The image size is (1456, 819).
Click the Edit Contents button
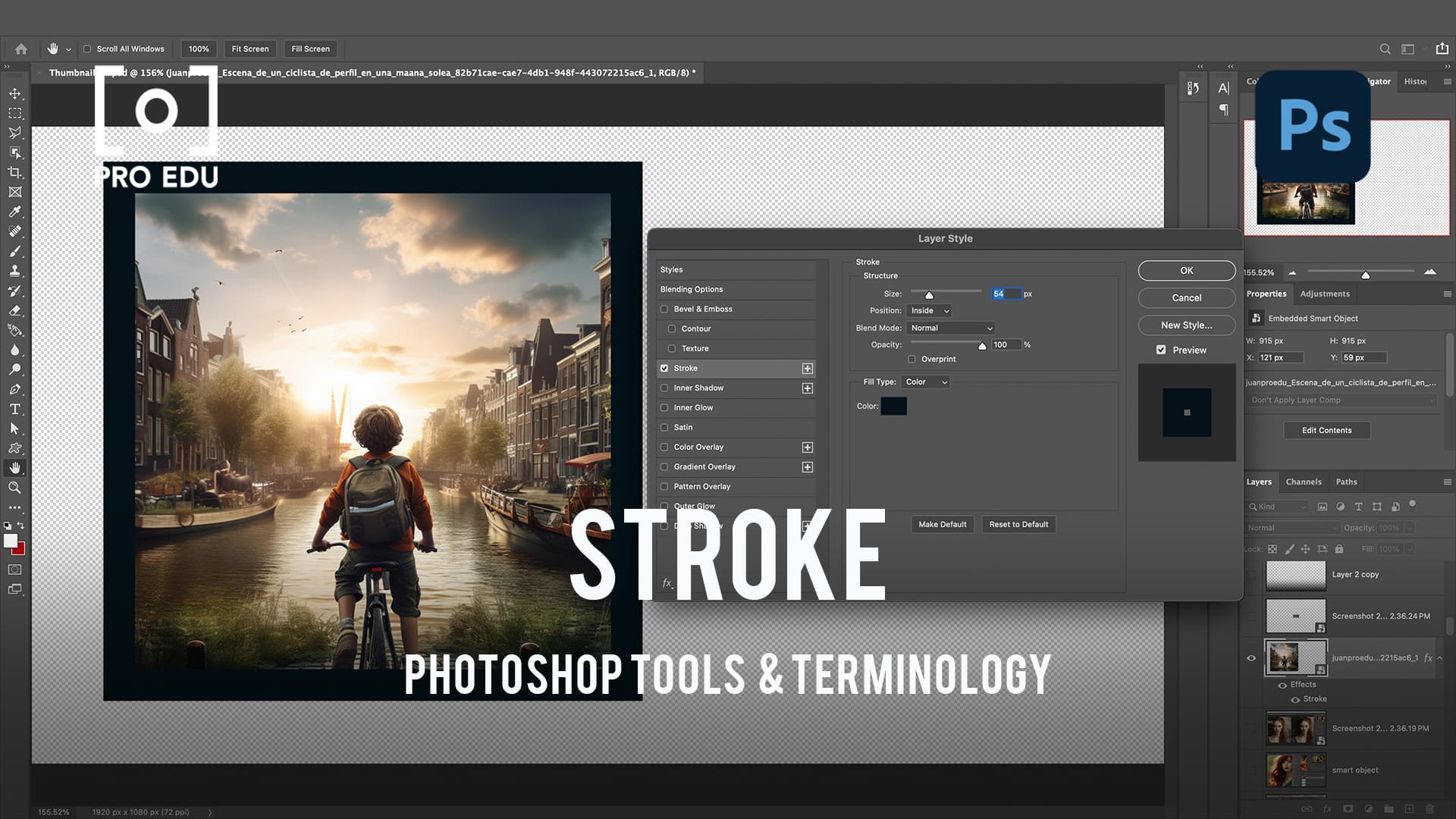tap(1326, 430)
